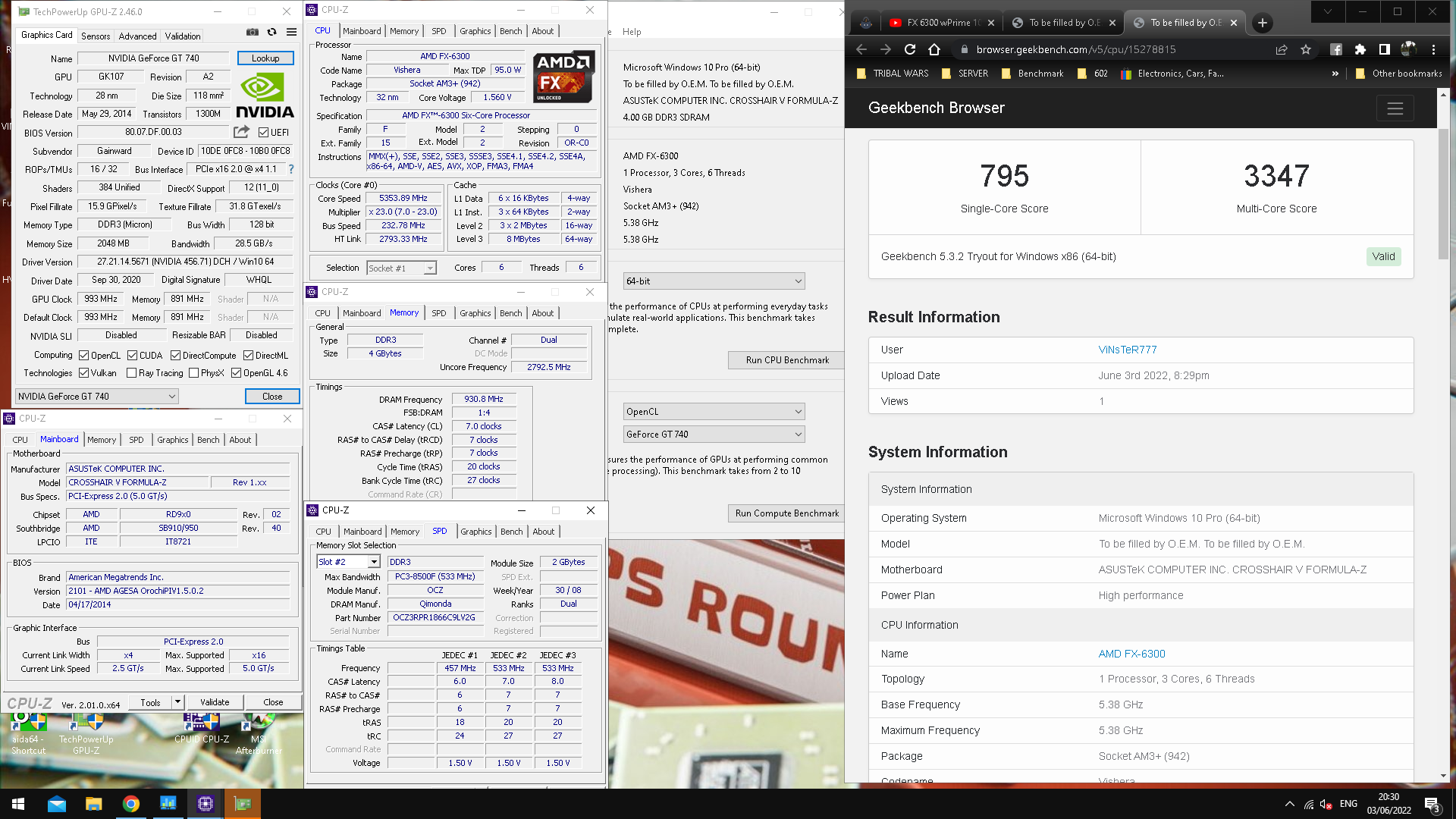Expand the hidden bookmarks chevron

1335,74
